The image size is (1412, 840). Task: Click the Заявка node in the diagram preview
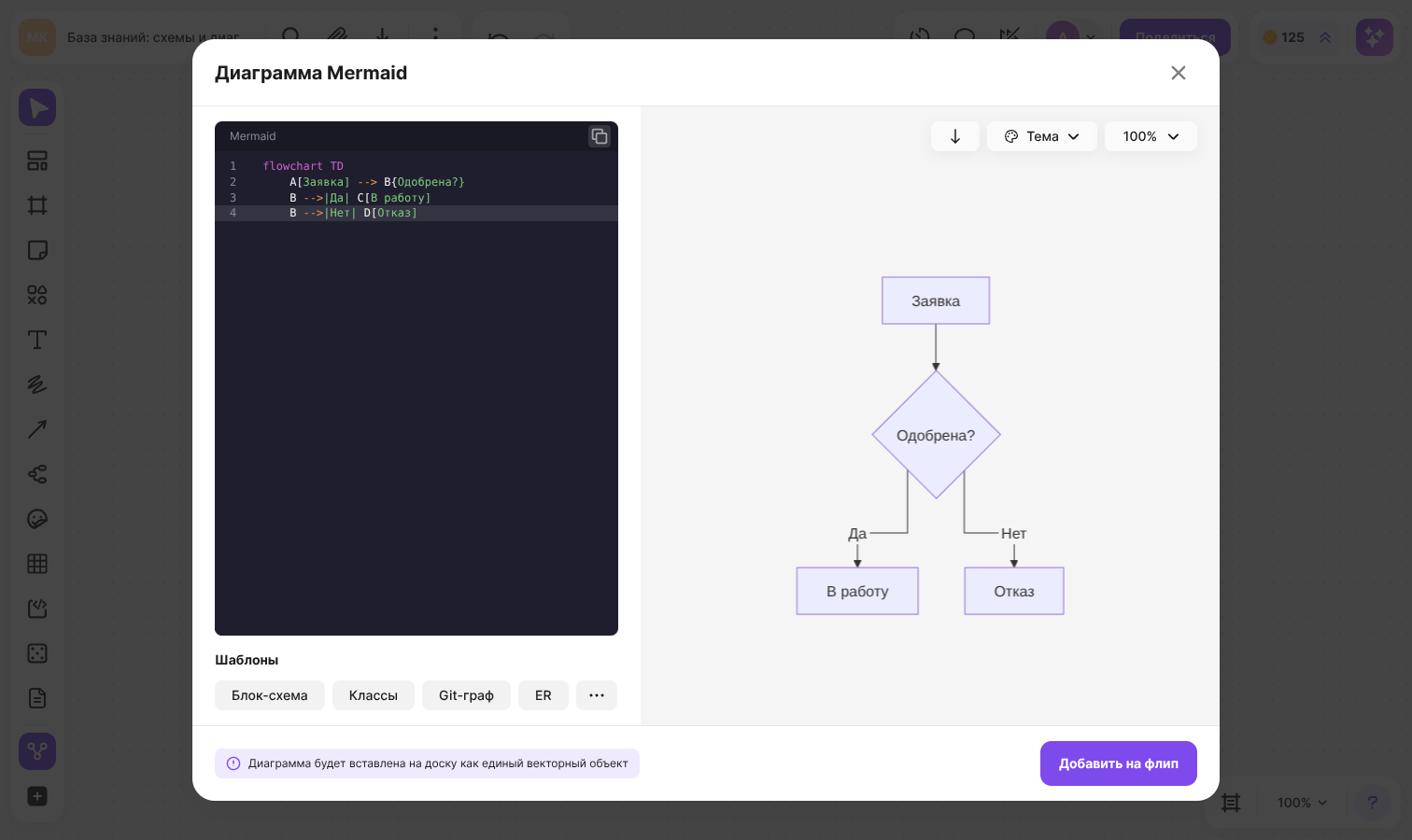pyautogui.click(x=936, y=301)
